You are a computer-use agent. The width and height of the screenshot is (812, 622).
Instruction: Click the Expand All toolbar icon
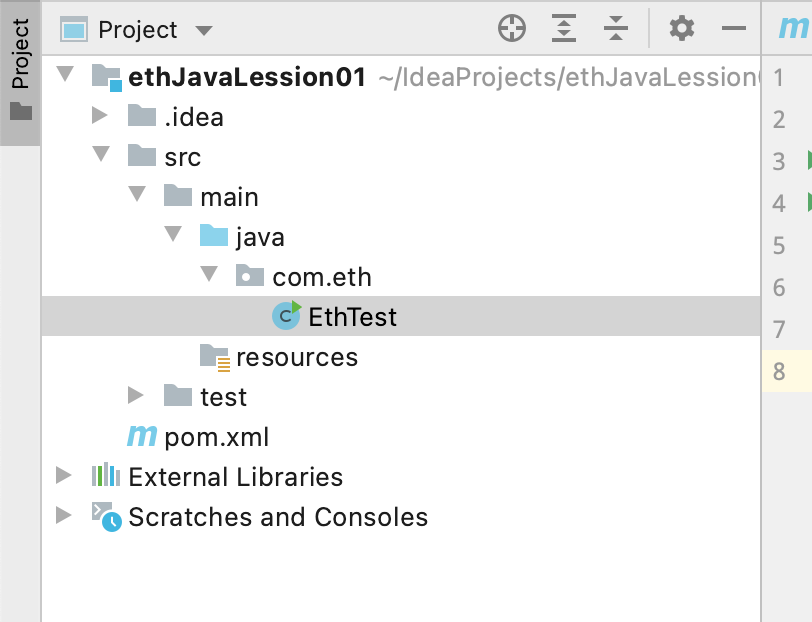tap(563, 28)
